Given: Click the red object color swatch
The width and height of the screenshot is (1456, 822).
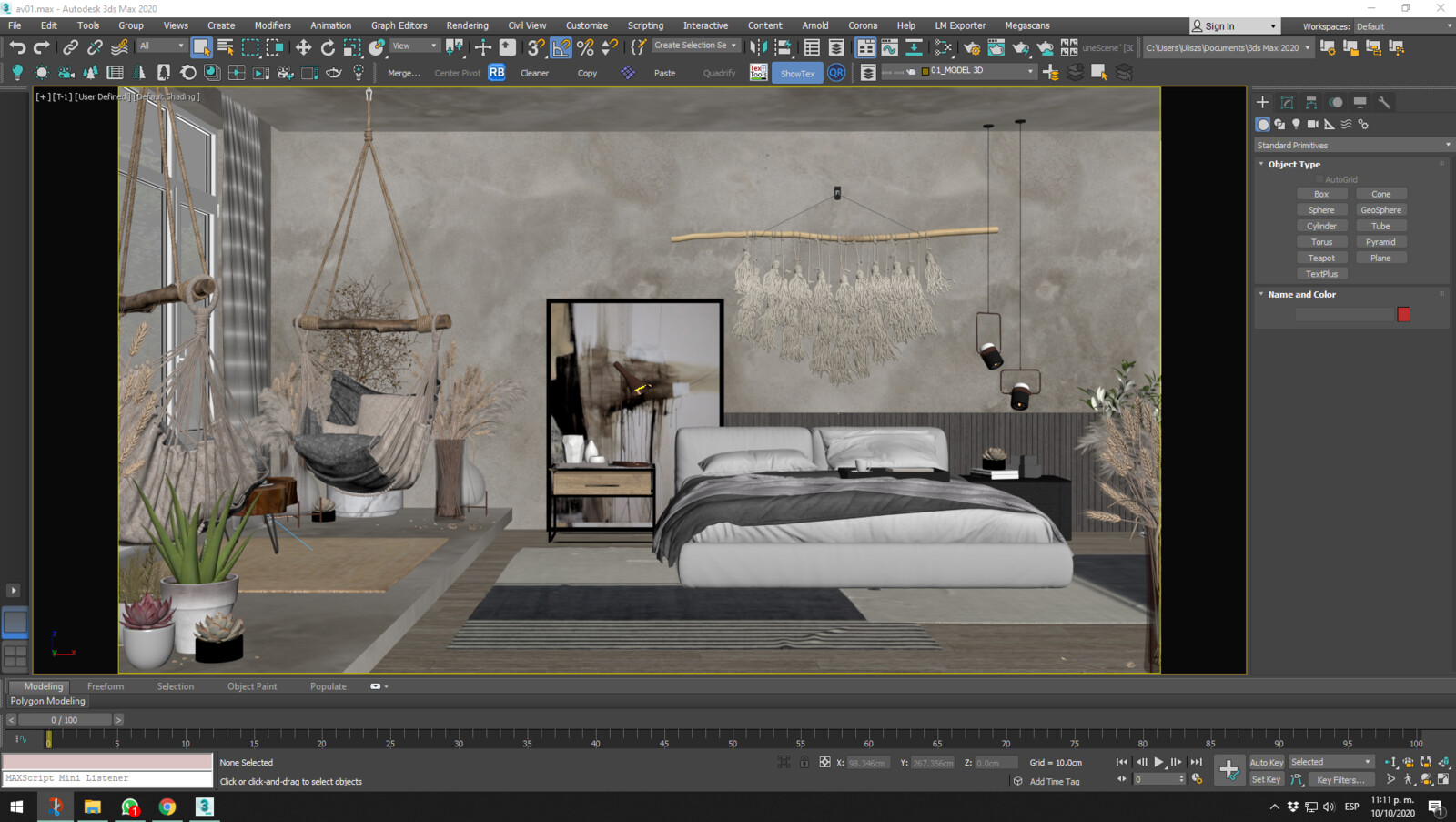Looking at the screenshot, I should tap(1403, 314).
